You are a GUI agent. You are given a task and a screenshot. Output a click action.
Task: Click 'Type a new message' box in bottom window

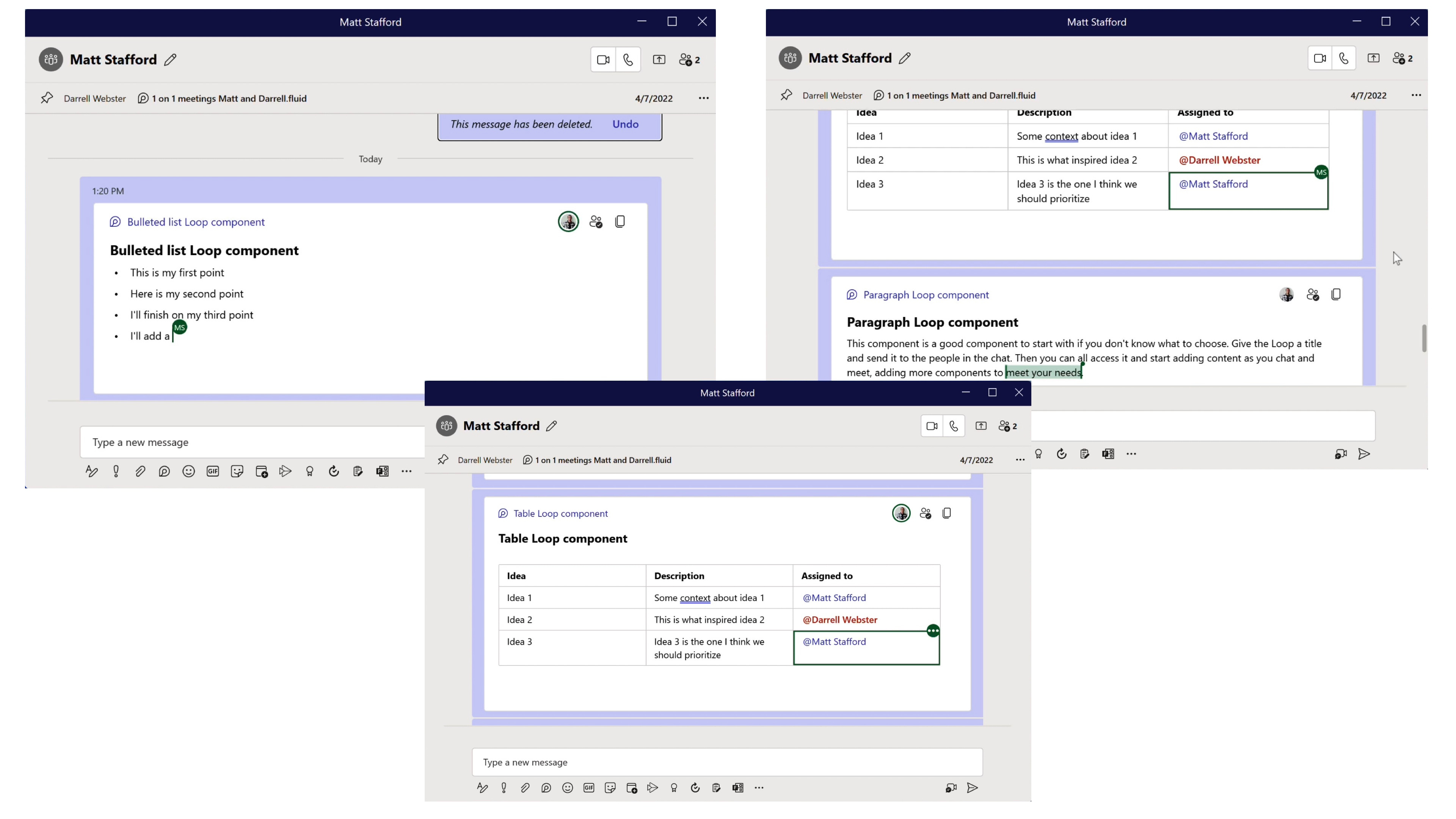point(726,763)
